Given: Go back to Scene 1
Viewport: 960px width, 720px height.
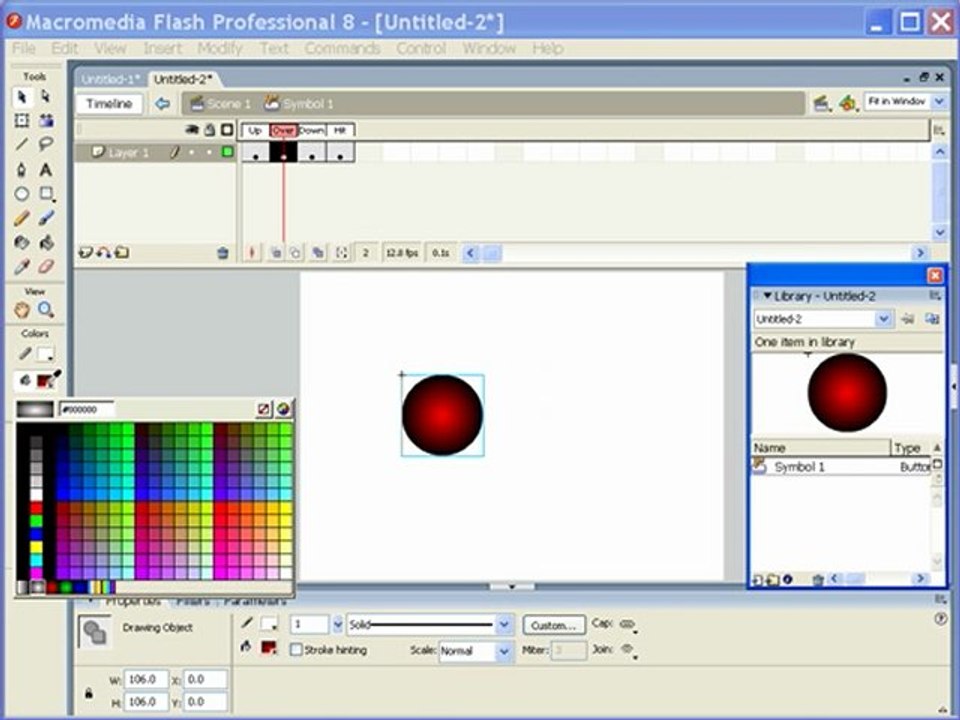Looking at the screenshot, I should coord(220,103).
